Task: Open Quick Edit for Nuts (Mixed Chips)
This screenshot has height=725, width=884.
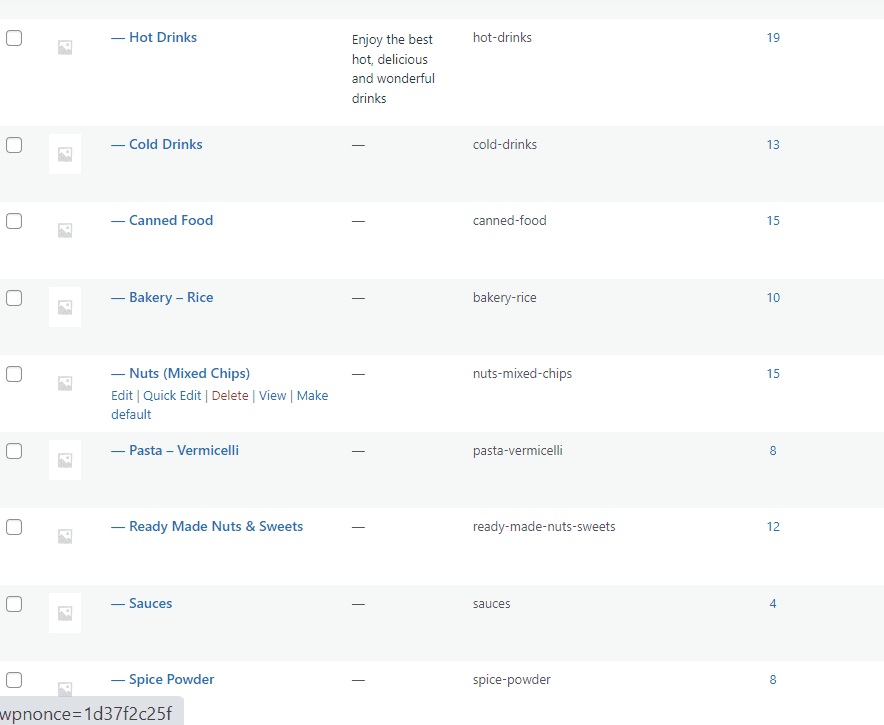Action: [x=172, y=396]
